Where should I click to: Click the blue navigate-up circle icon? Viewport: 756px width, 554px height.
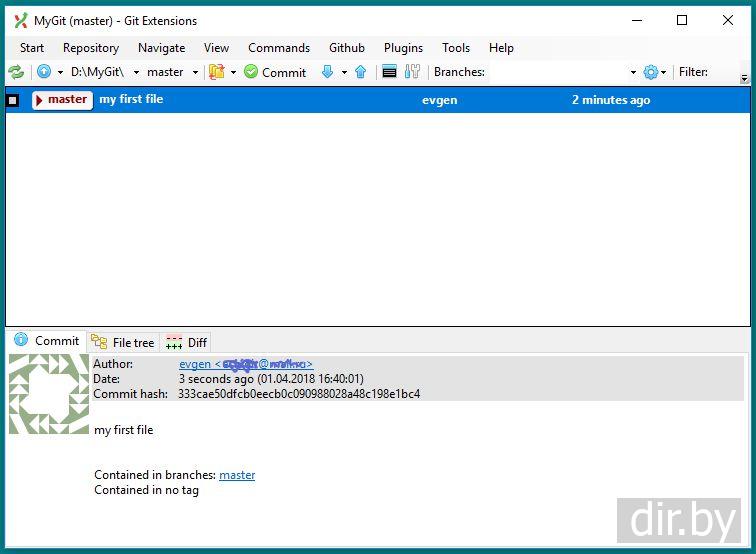tap(44, 72)
